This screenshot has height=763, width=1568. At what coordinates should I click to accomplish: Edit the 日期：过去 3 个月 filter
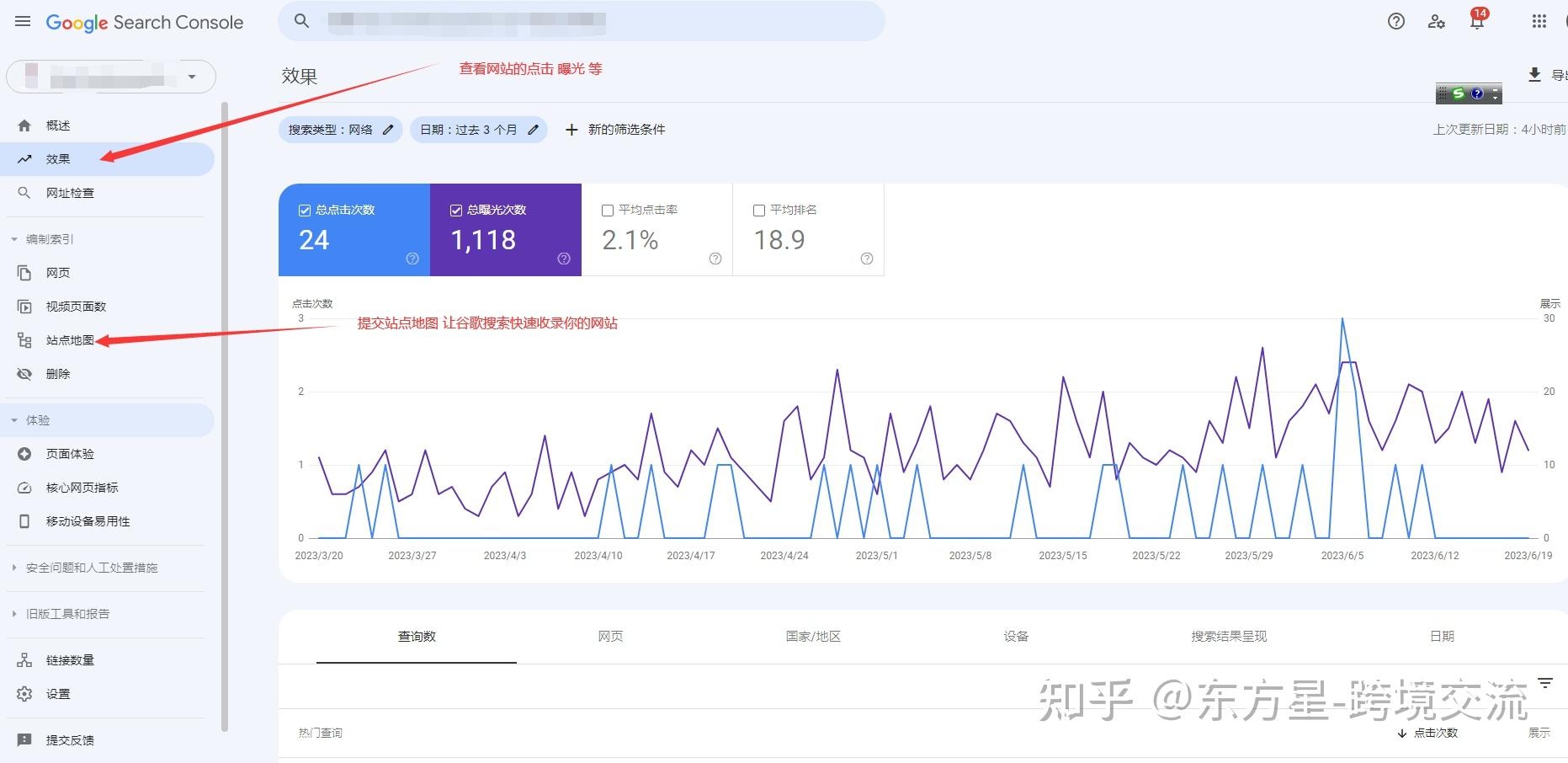coord(478,129)
